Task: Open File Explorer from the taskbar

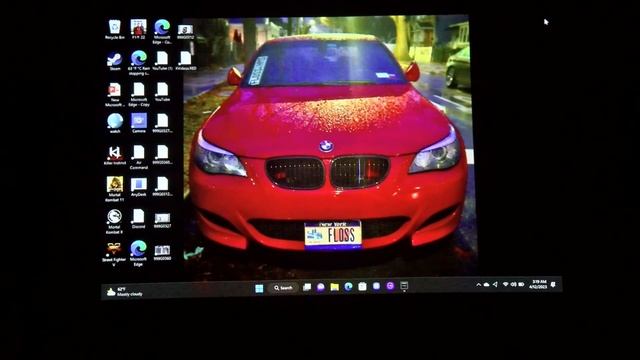Action: 335,287
